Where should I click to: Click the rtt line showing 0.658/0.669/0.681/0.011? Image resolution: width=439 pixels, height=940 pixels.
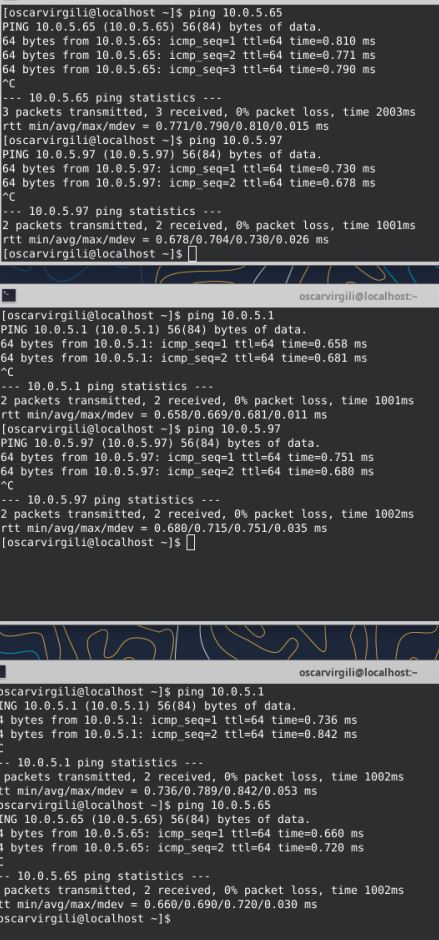164,415
